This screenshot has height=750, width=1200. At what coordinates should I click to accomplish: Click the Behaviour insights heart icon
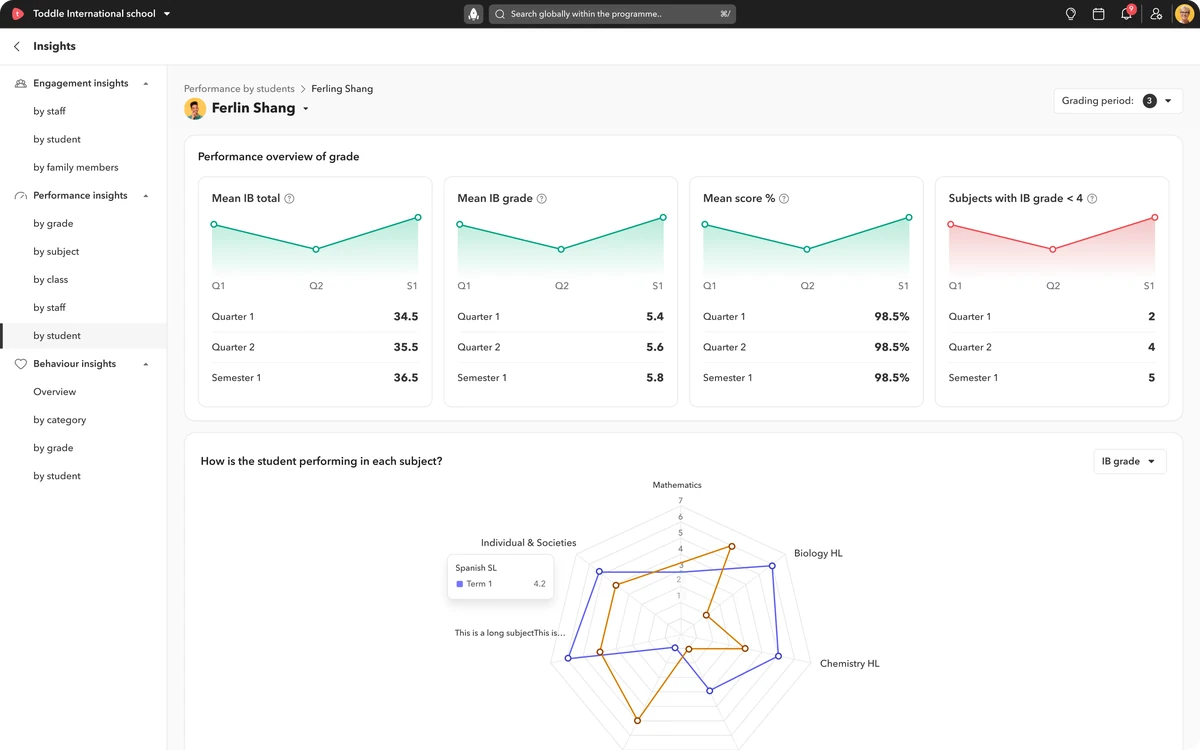(x=20, y=364)
